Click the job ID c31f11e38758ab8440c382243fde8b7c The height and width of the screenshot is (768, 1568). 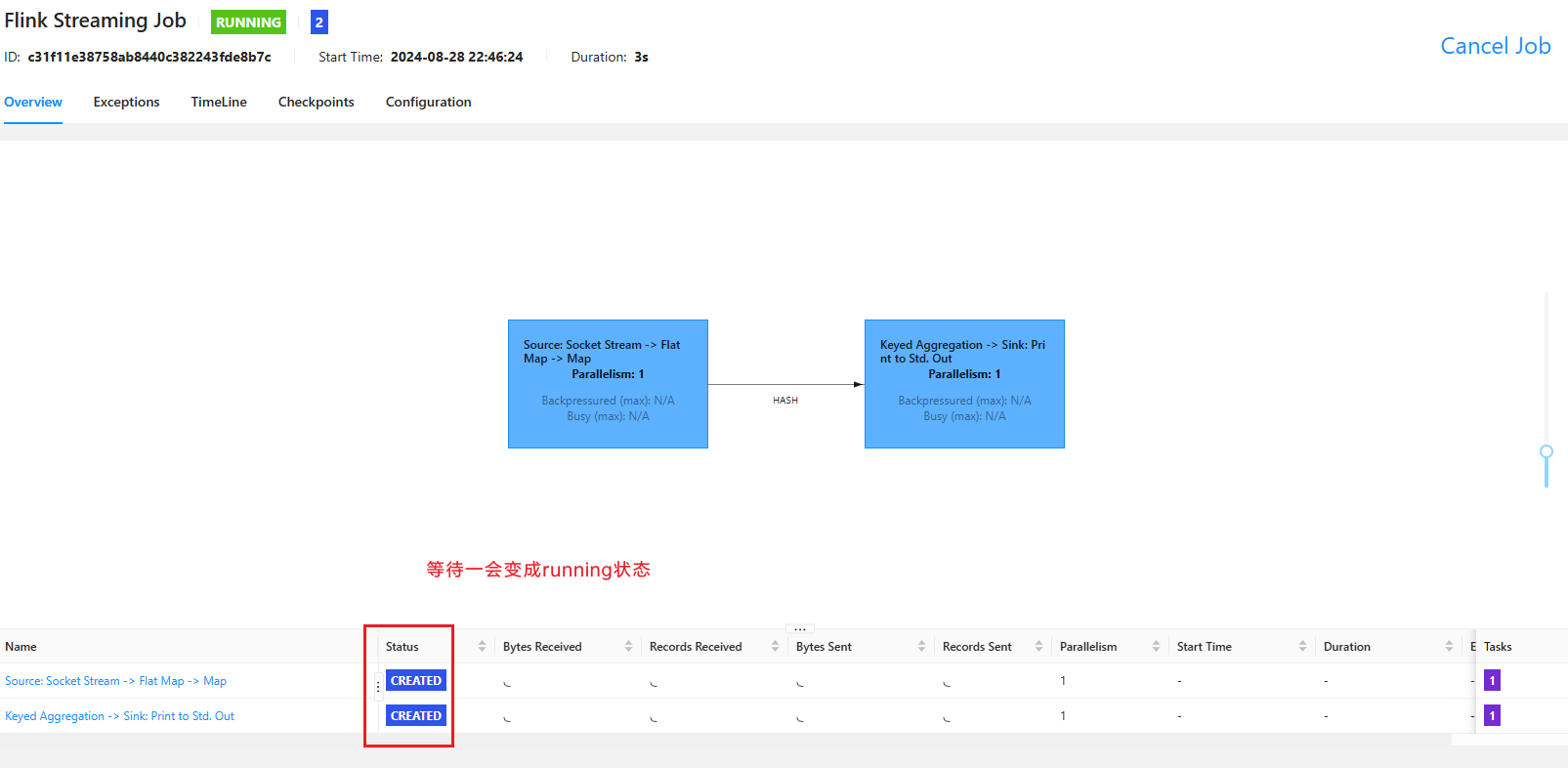[149, 57]
